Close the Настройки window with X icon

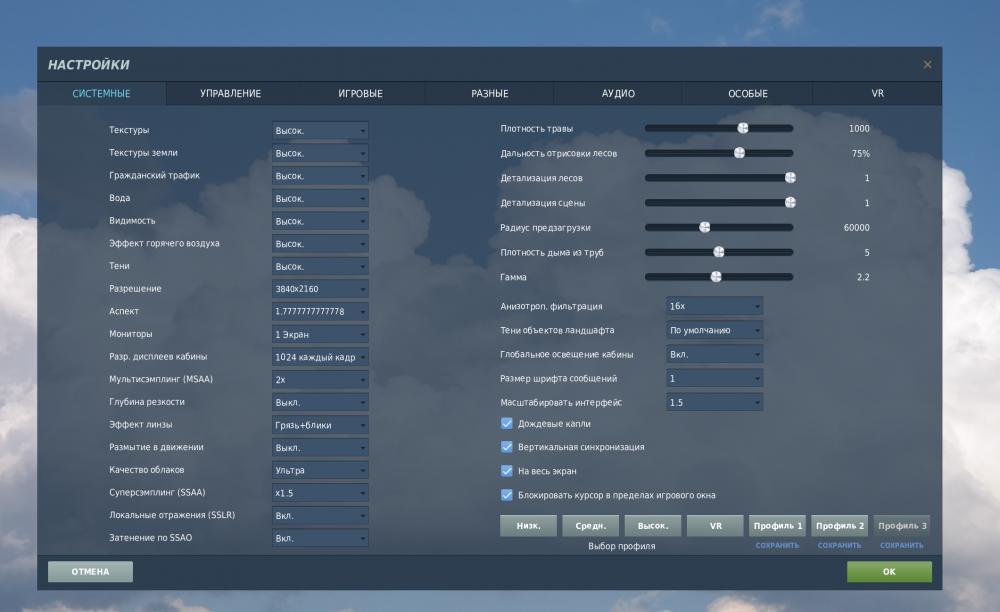click(927, 65)
